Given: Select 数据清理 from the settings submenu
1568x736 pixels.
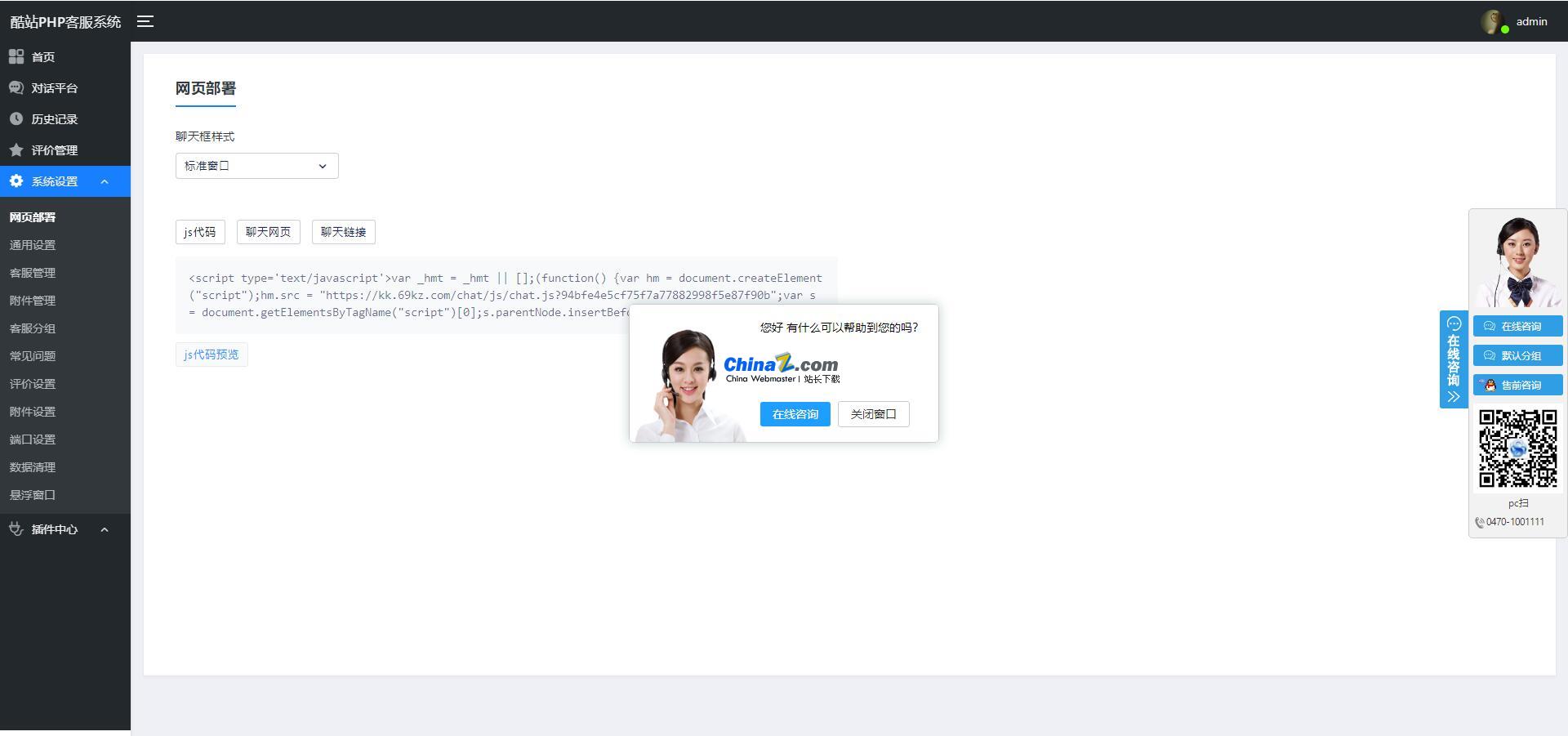Looking at the screenshot, I should tap(32, 467).
